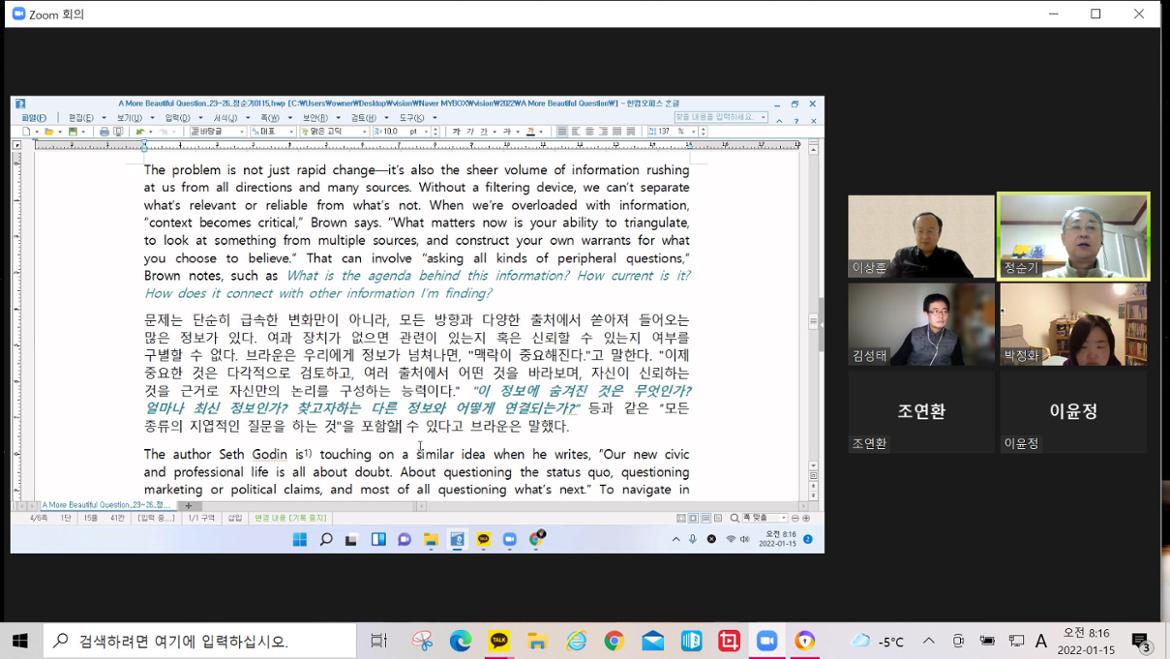Open KakaoTalk from the Windows taskbar
The image size is (1170, 659).
point(499,641)
